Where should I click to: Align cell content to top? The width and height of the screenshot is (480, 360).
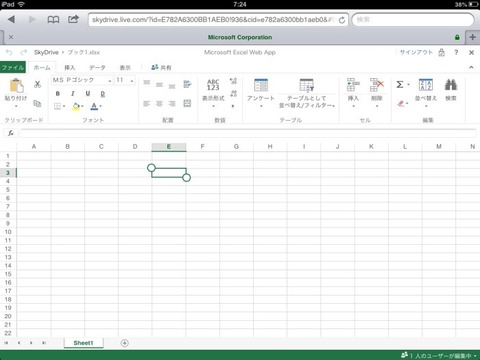[x=147, y=82]
